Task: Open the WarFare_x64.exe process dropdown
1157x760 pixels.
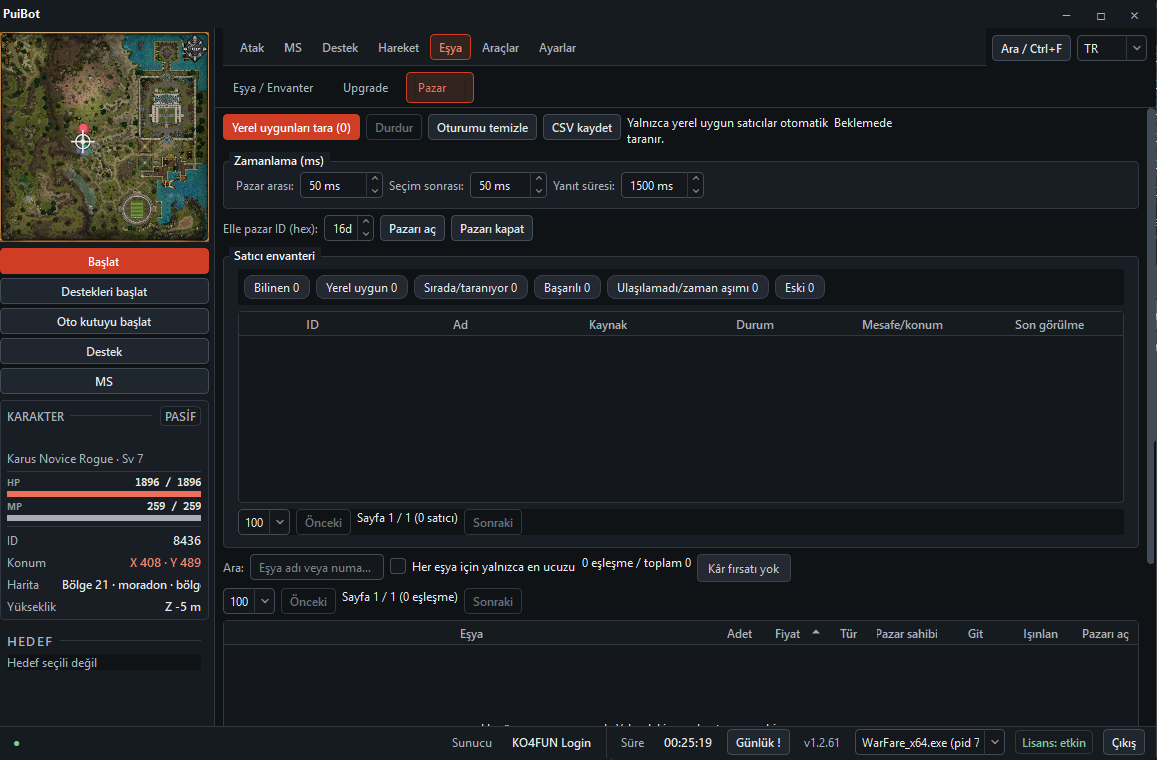Action: (x=930, y=742)
